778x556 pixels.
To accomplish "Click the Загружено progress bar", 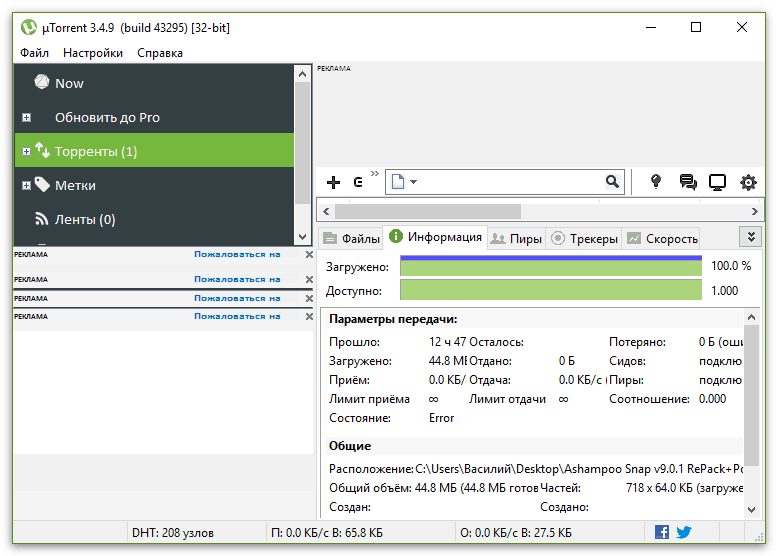I will [x=551, y=266].
